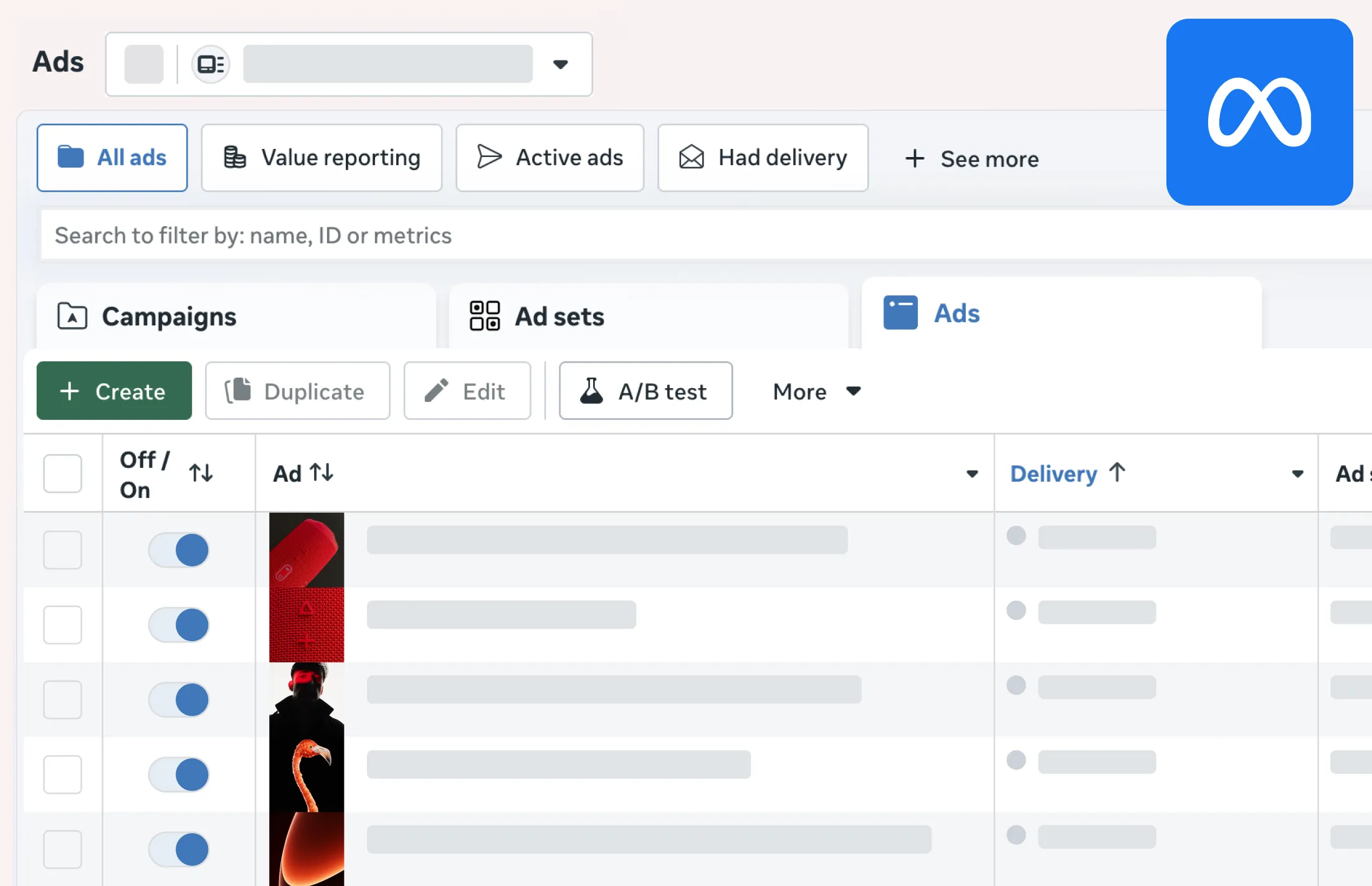Click the Value reporting coins icon
The image size is (1372, 886).
pos(234,157)
